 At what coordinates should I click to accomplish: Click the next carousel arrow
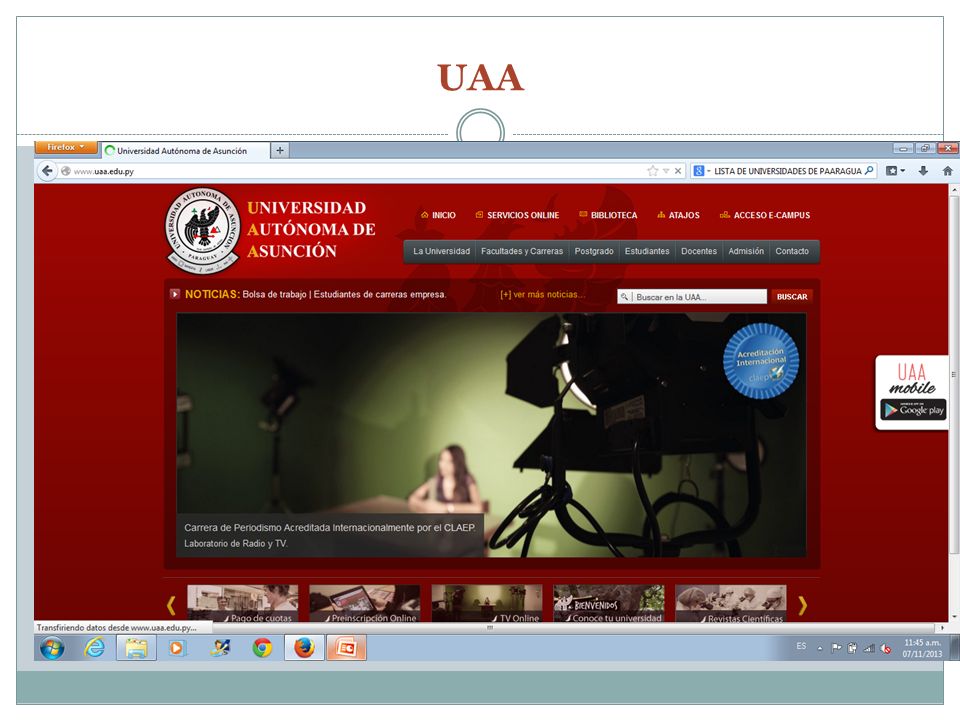(802, 605)
